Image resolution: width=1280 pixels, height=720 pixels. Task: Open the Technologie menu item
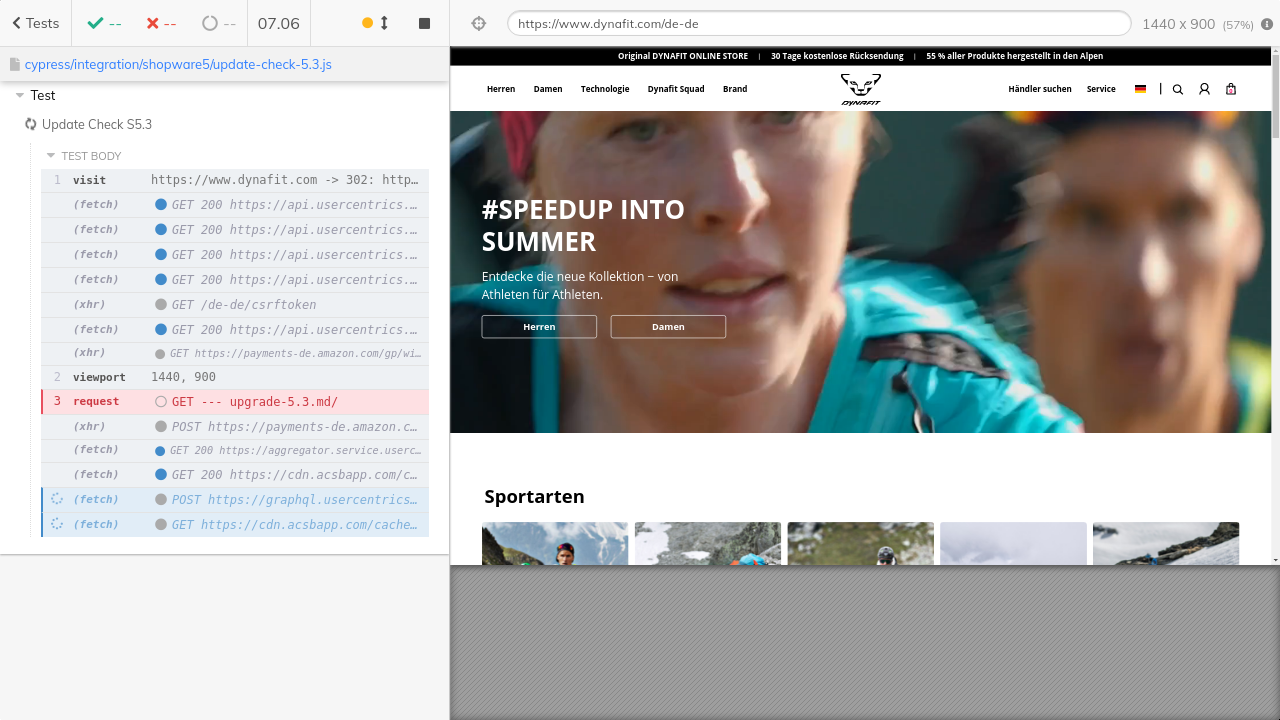[605, 89]
